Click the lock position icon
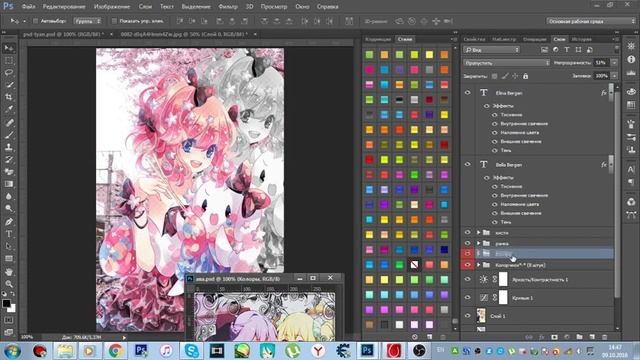This screenshot has height=360, width=640. (516, 76)
